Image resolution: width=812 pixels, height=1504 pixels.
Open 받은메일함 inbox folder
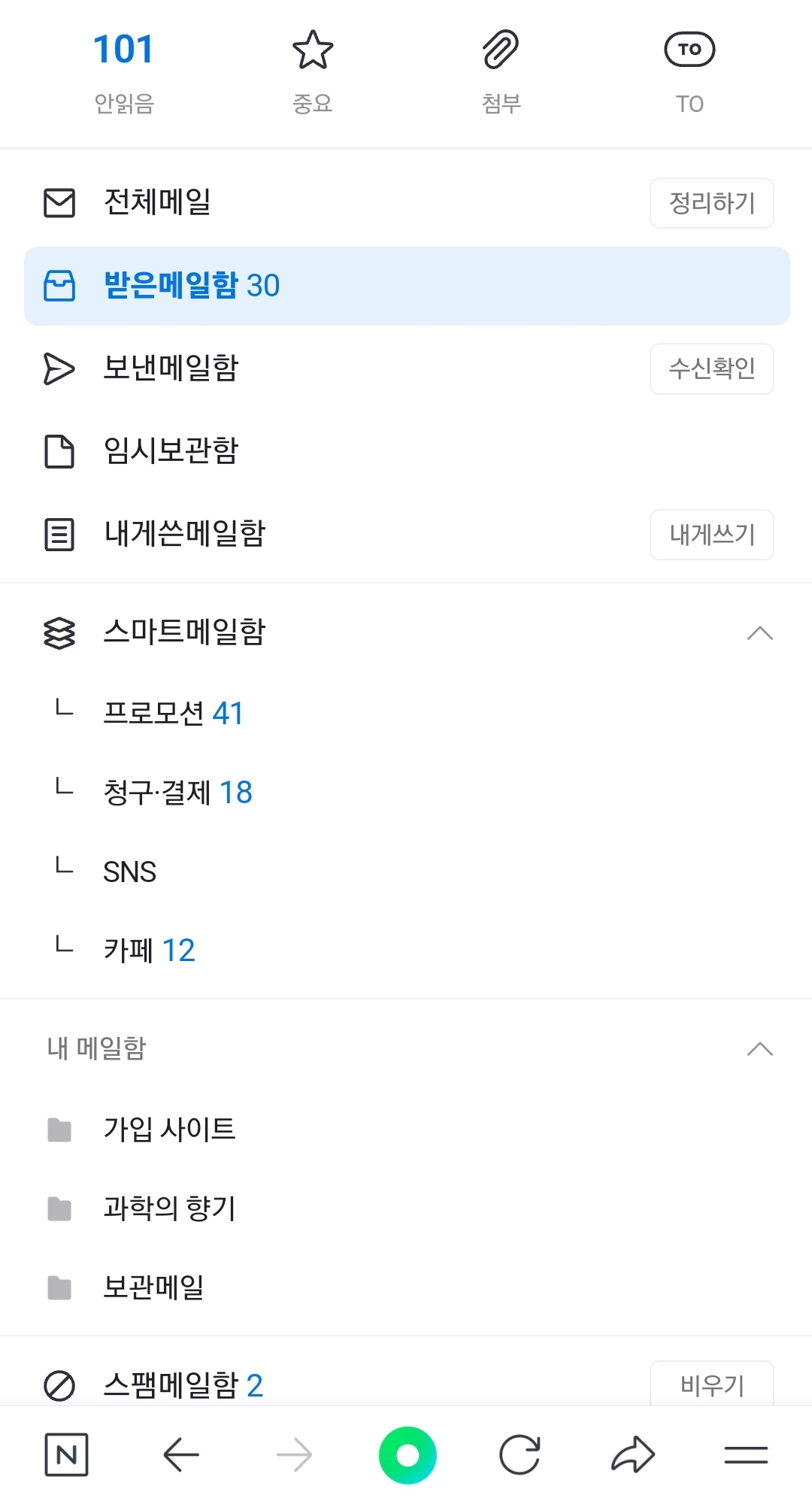click(192, 286)
